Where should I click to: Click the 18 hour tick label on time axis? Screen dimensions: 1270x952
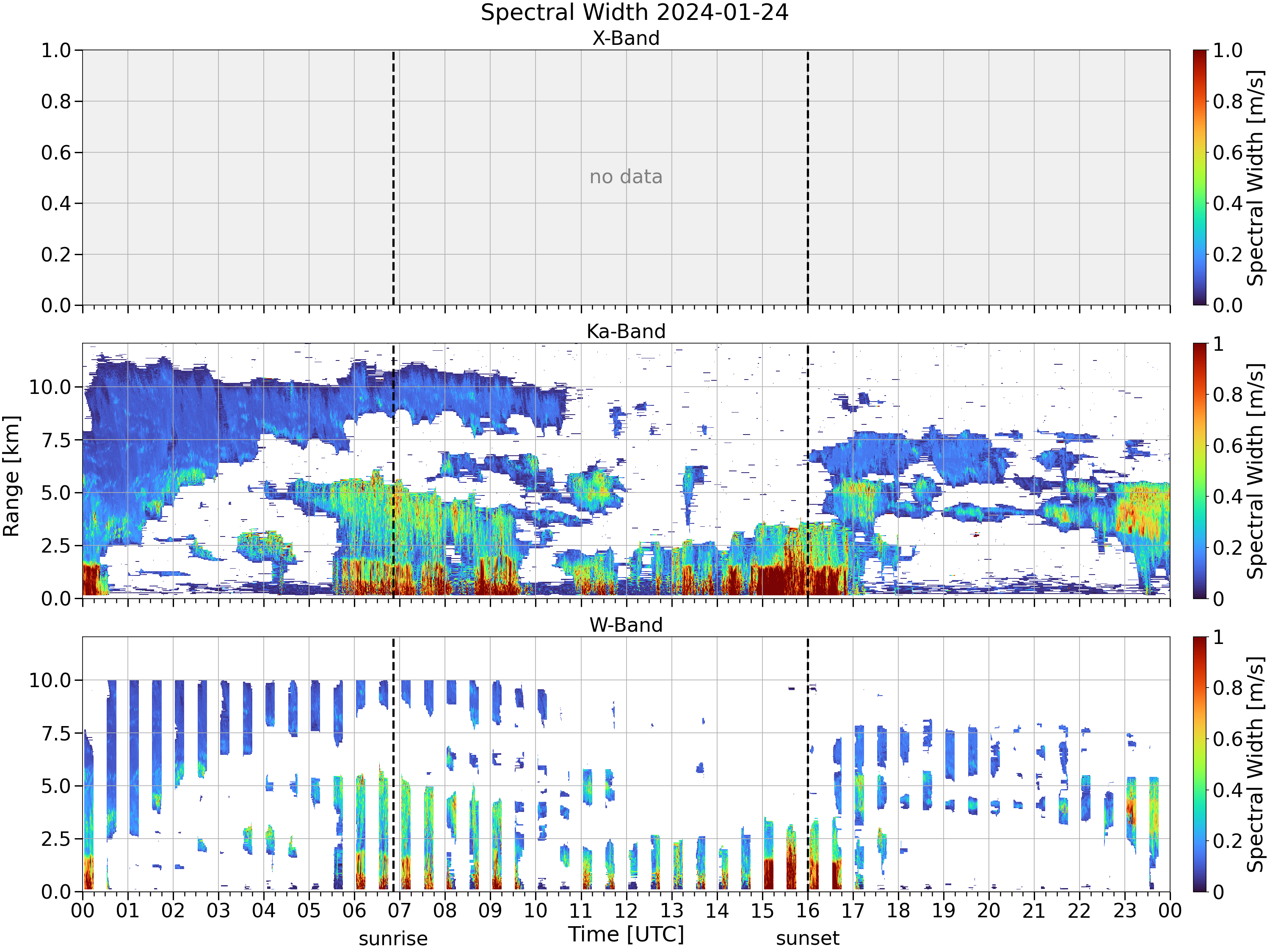coord(899,911)
